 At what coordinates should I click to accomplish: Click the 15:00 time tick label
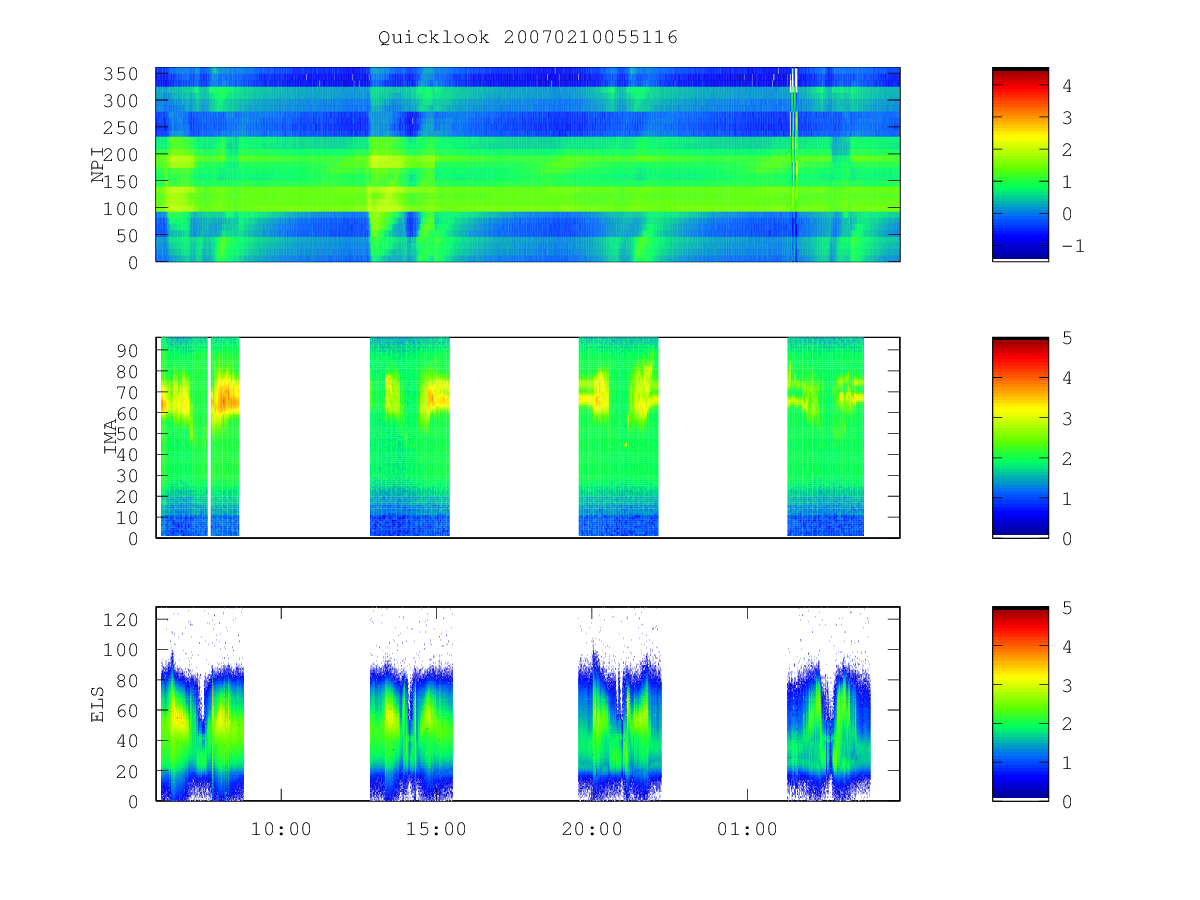pyautogui.click(x=436, y=829)
